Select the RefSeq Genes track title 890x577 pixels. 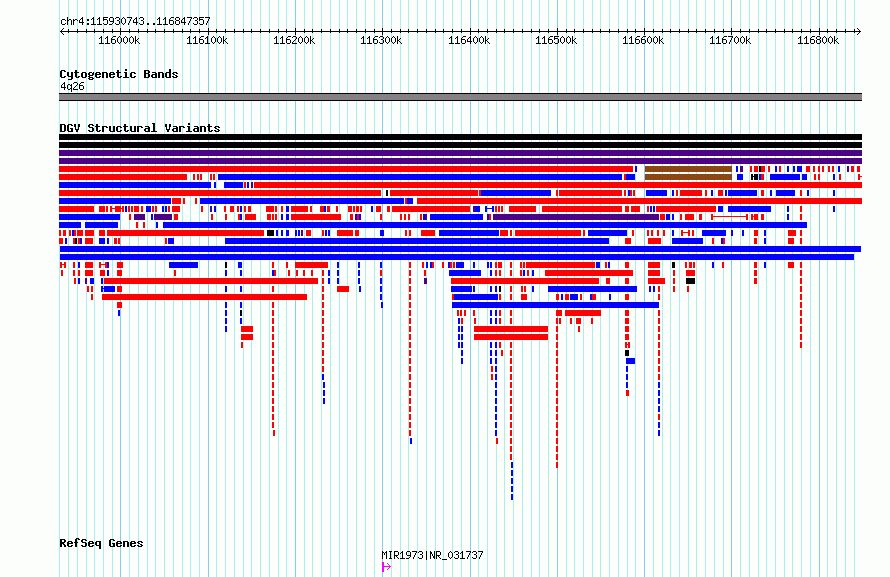point(101,543)
